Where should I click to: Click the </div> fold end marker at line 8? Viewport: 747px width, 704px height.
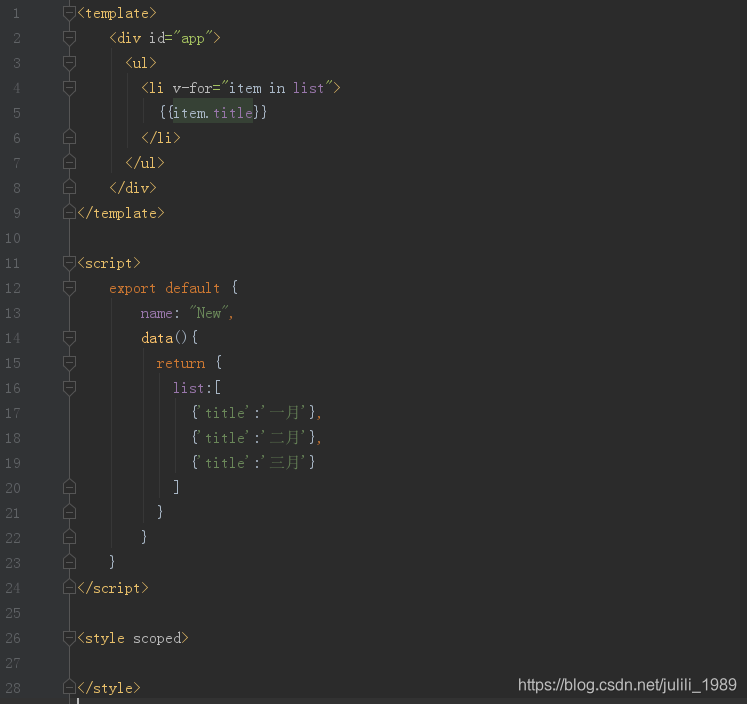[69, 188]
